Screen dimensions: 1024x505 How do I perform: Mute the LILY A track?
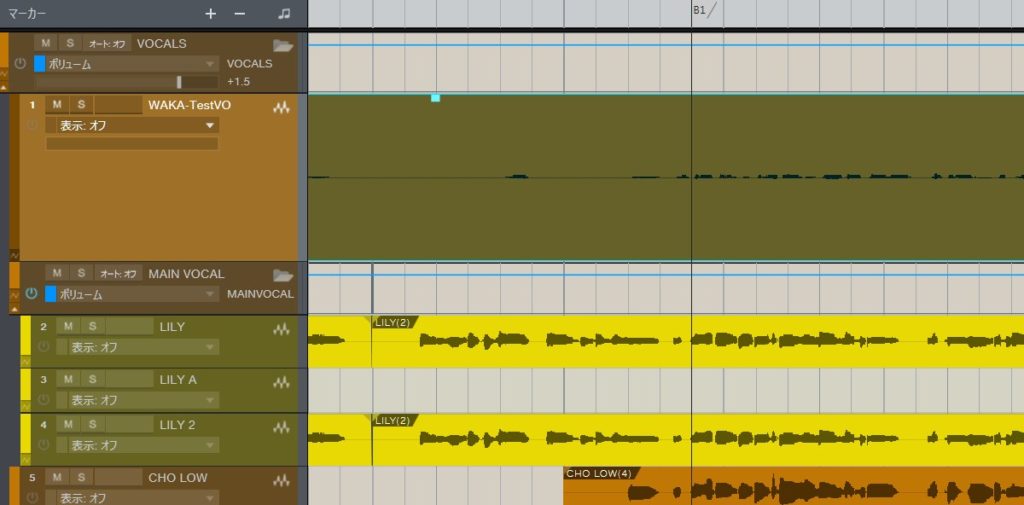coord(69,379)
